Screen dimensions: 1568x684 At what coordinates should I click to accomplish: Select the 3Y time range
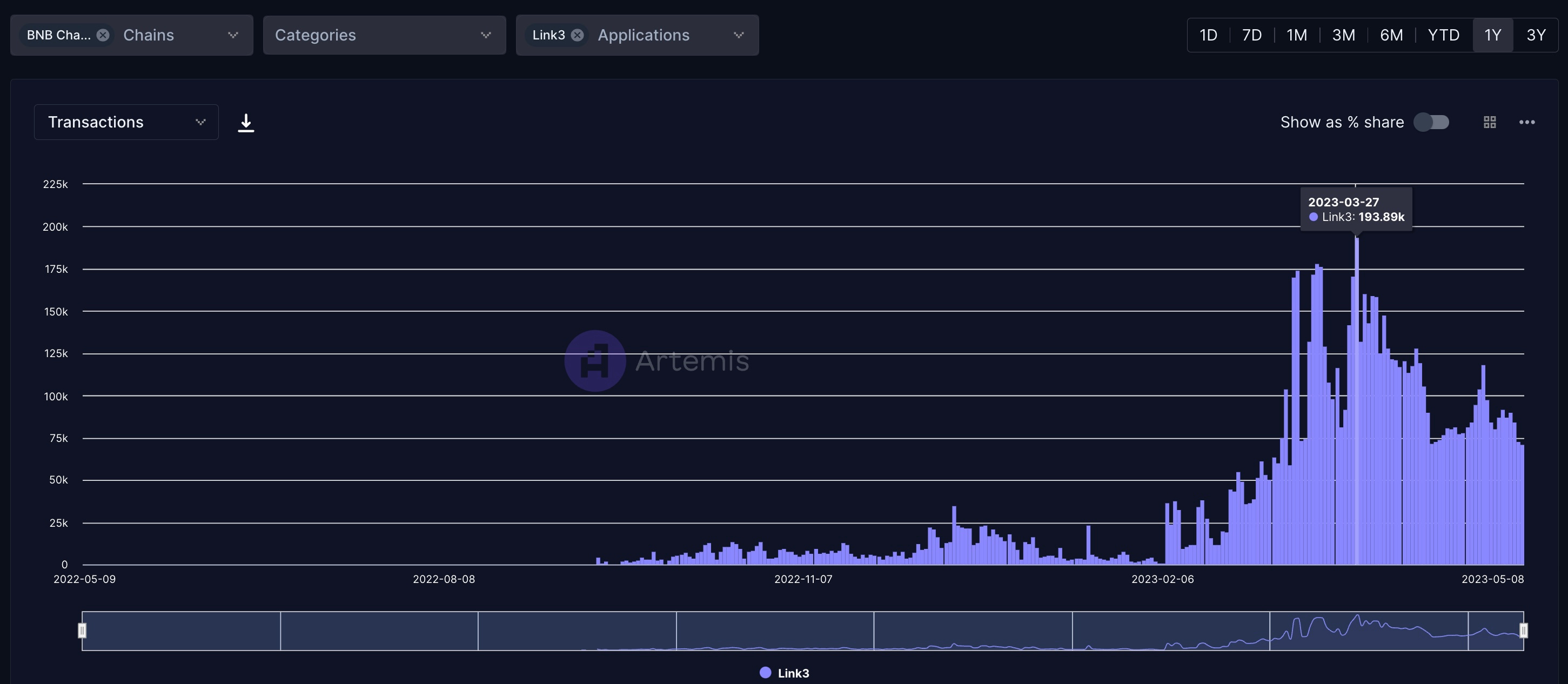(x=1536, y=35)
